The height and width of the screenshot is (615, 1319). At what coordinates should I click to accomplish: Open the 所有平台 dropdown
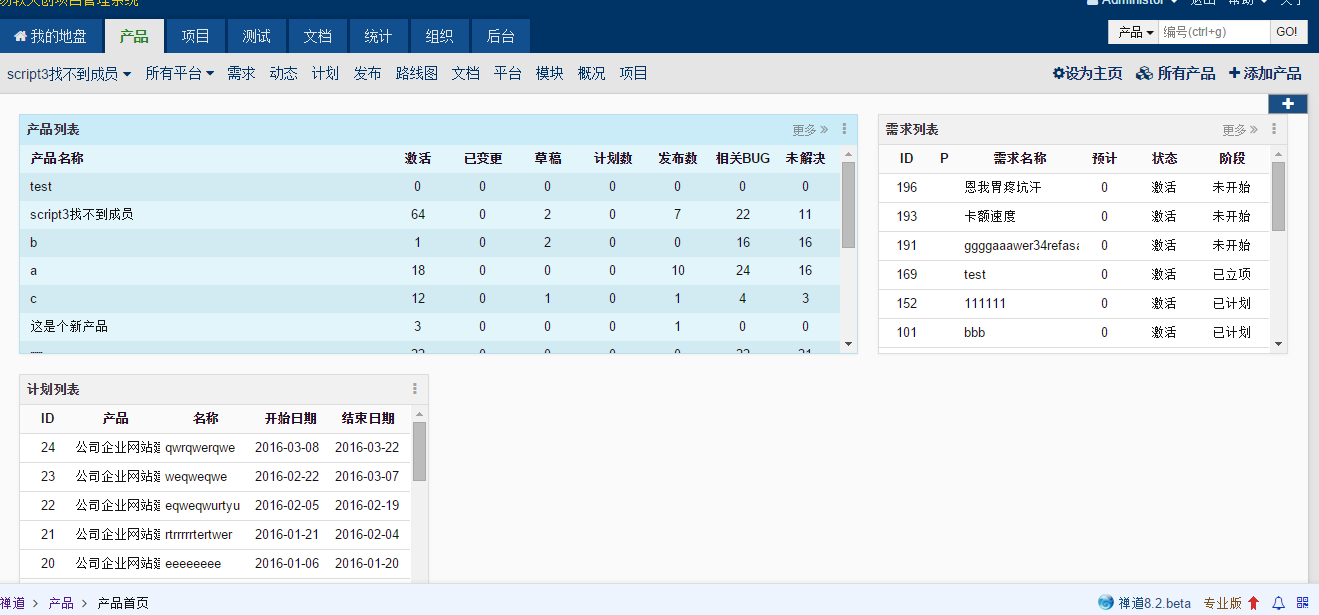point(180,73)
